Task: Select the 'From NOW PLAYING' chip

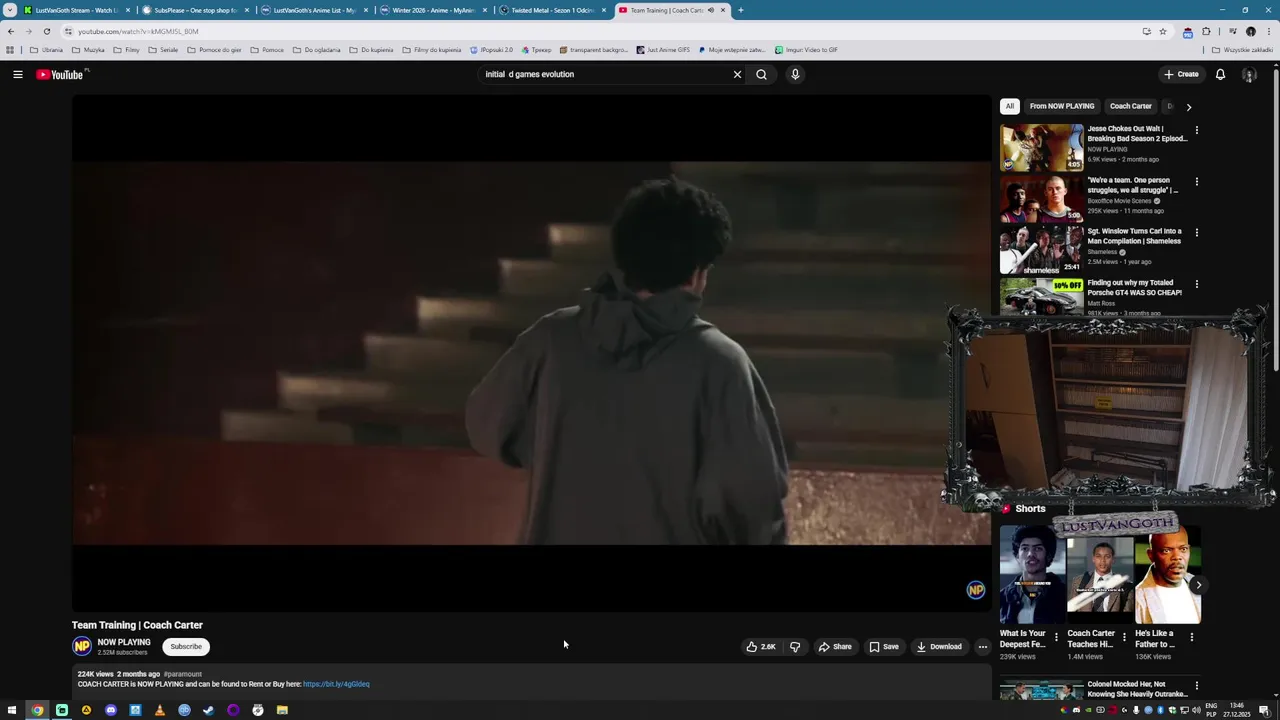Action: click(1062, 106)
